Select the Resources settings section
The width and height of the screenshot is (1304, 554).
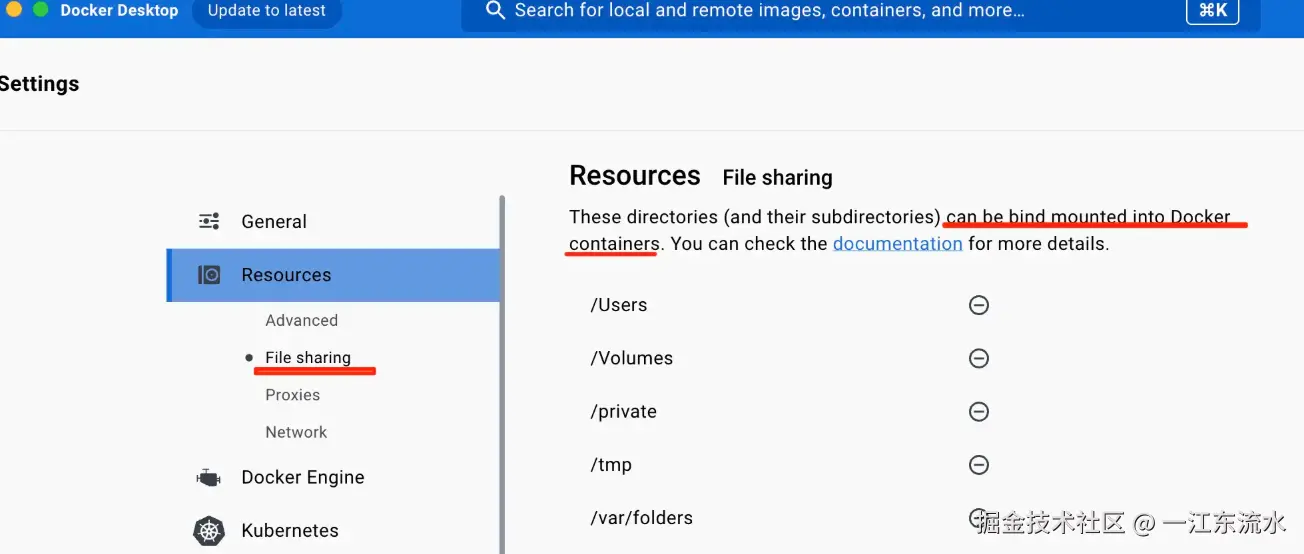[286, 275]
